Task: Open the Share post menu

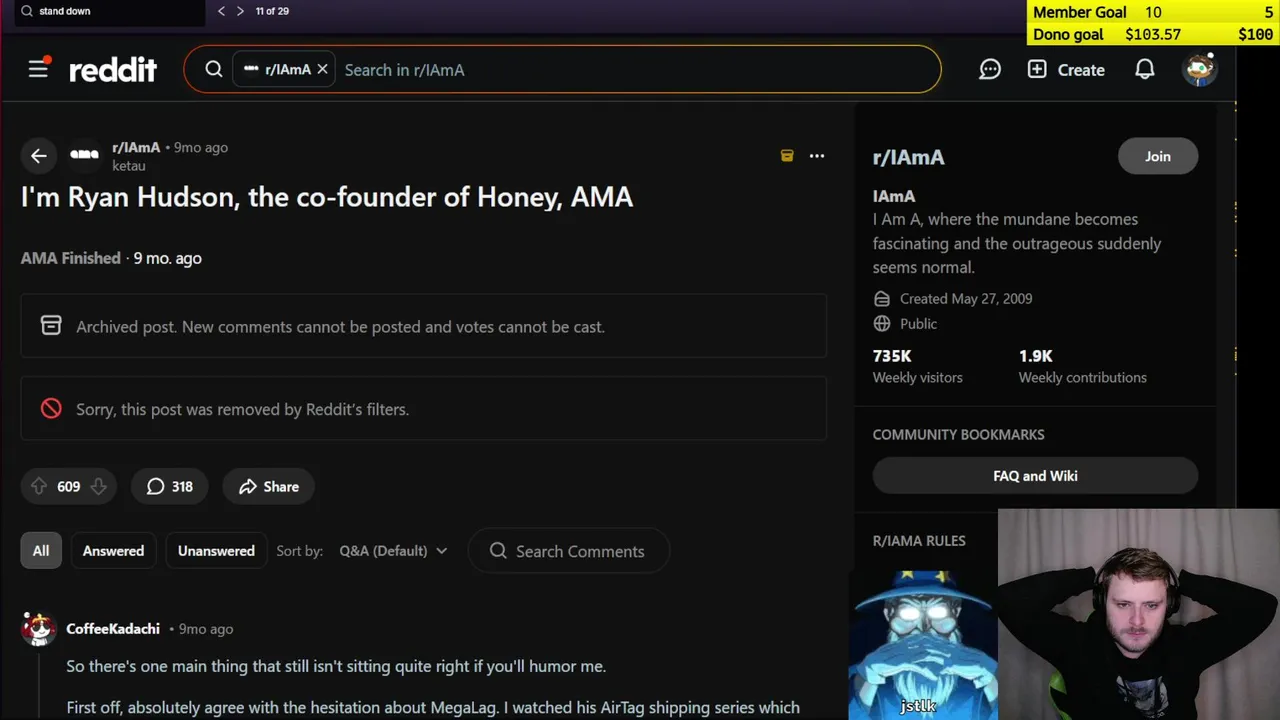Action: coord(269,487)
